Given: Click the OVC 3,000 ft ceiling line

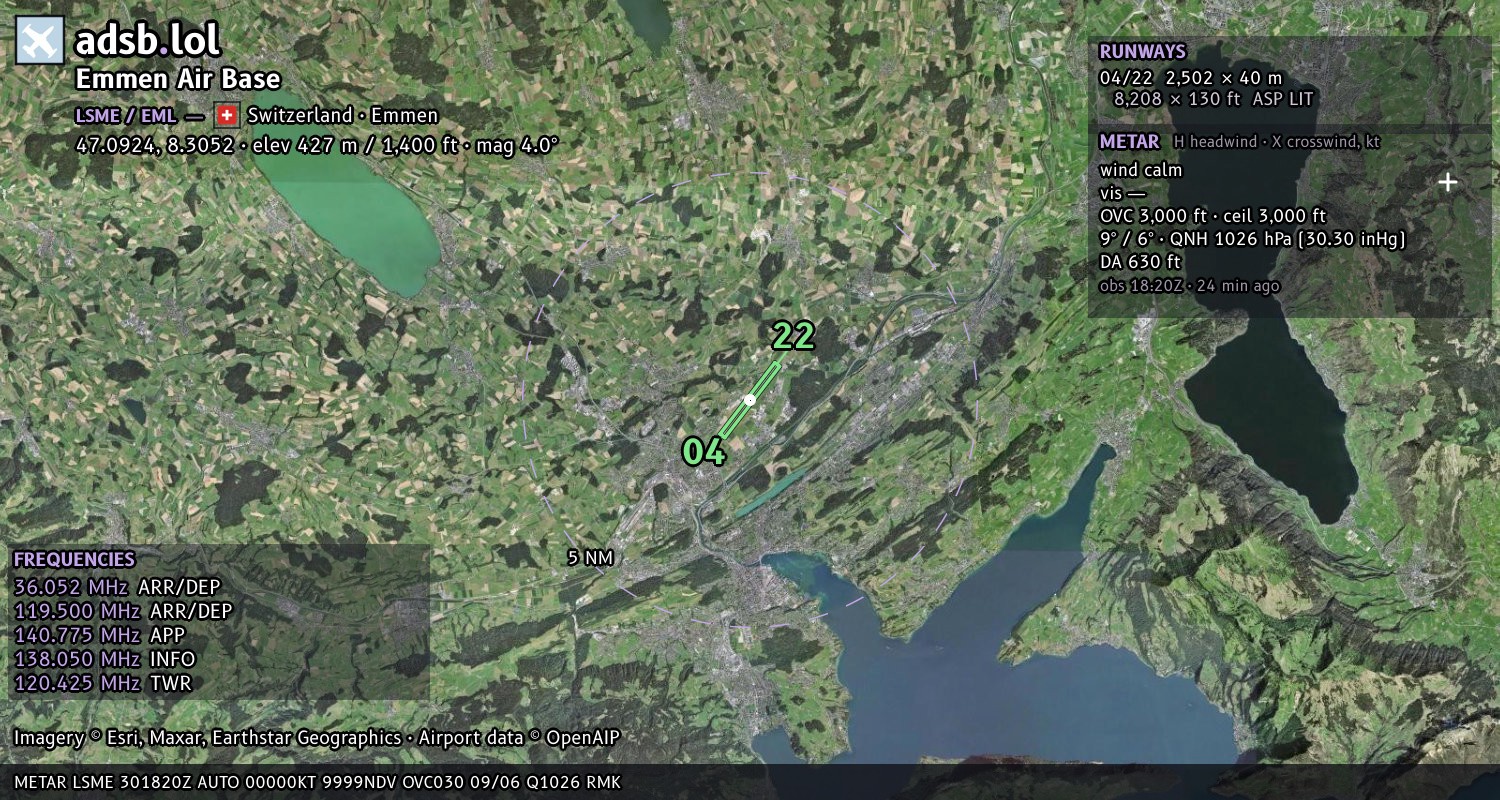Looking at the screenshot, I should pos(1212,216).
